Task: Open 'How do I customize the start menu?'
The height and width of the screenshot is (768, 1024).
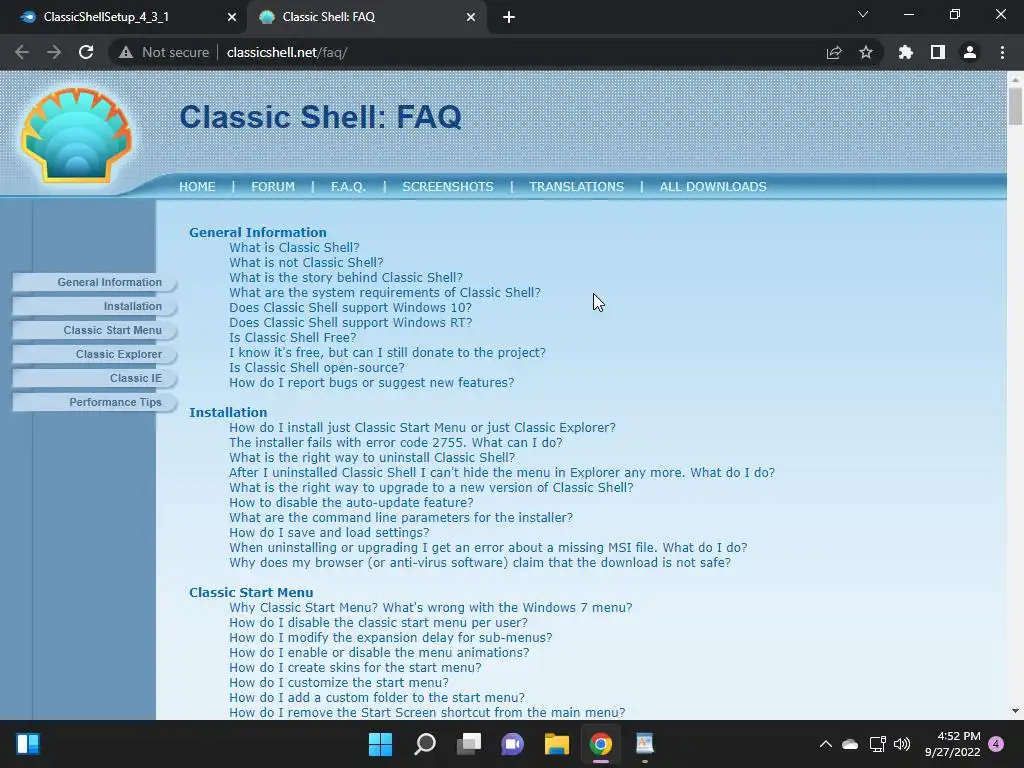Action: [x=339, y=683]
